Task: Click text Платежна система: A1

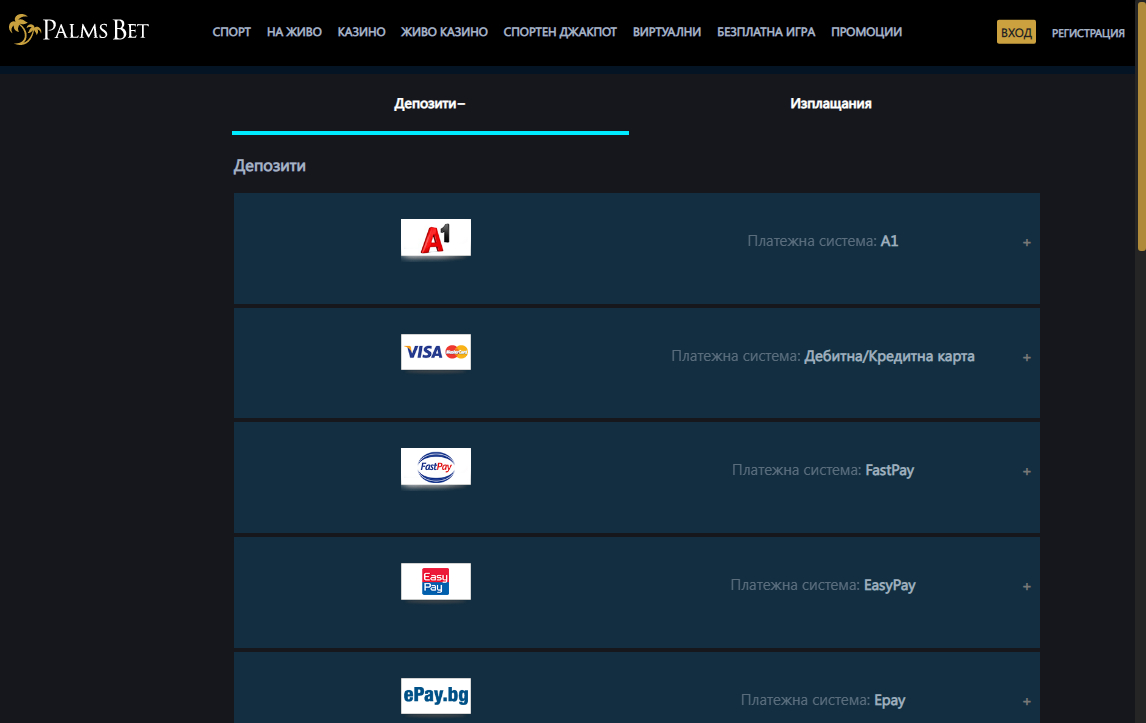Action: [822, 241]
